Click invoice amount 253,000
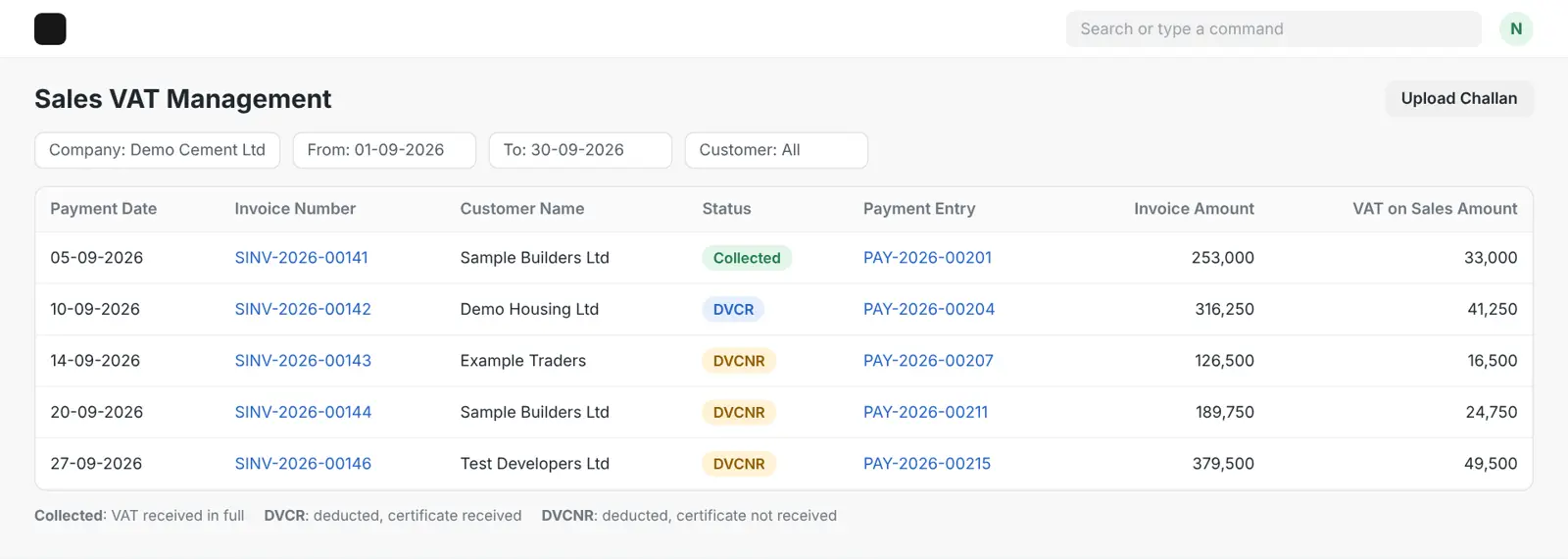Screen dimensions: 1568x559 (x=1223, y=258)
